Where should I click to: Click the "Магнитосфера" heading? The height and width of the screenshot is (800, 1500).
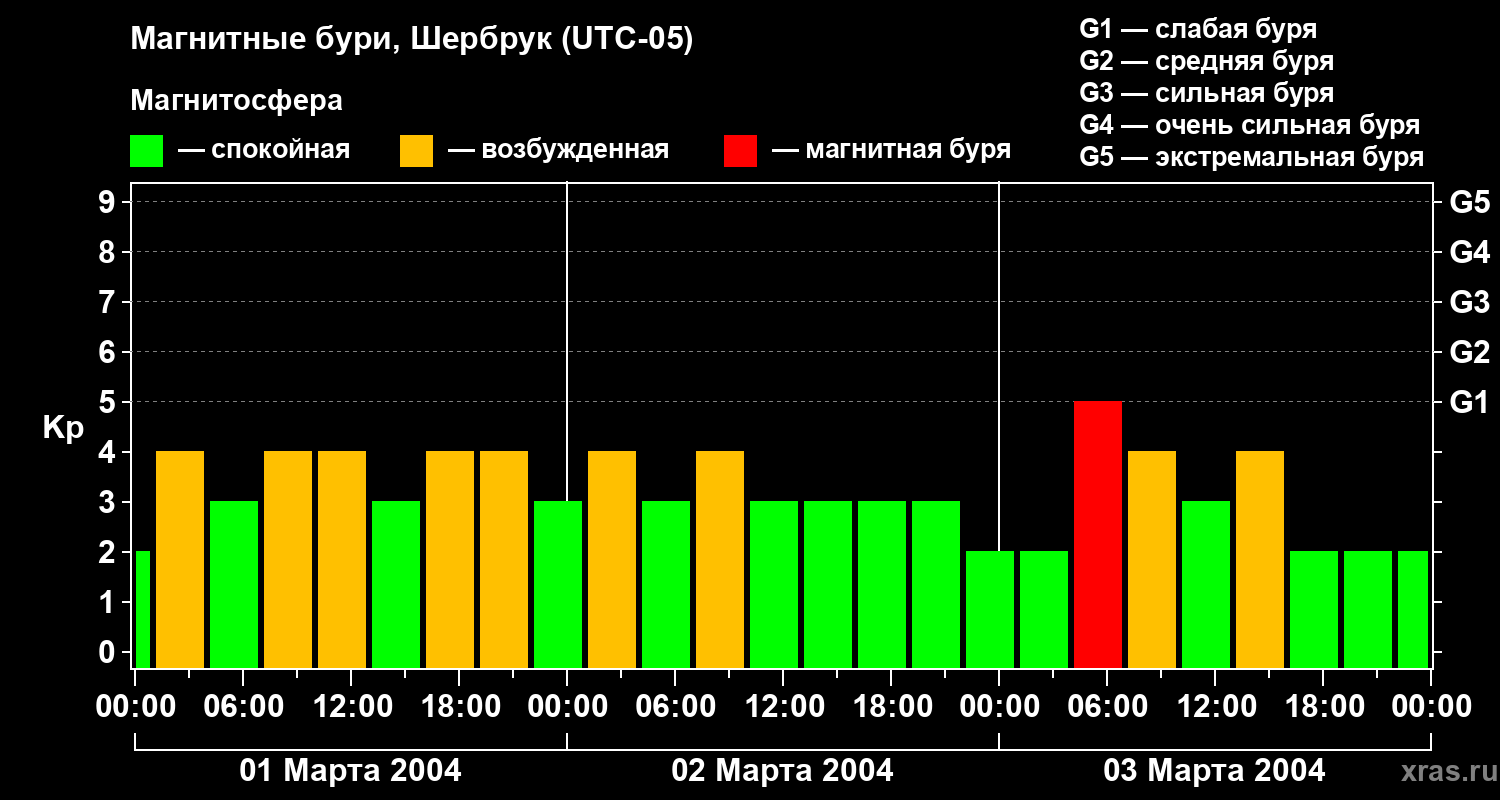click(236, 101)
